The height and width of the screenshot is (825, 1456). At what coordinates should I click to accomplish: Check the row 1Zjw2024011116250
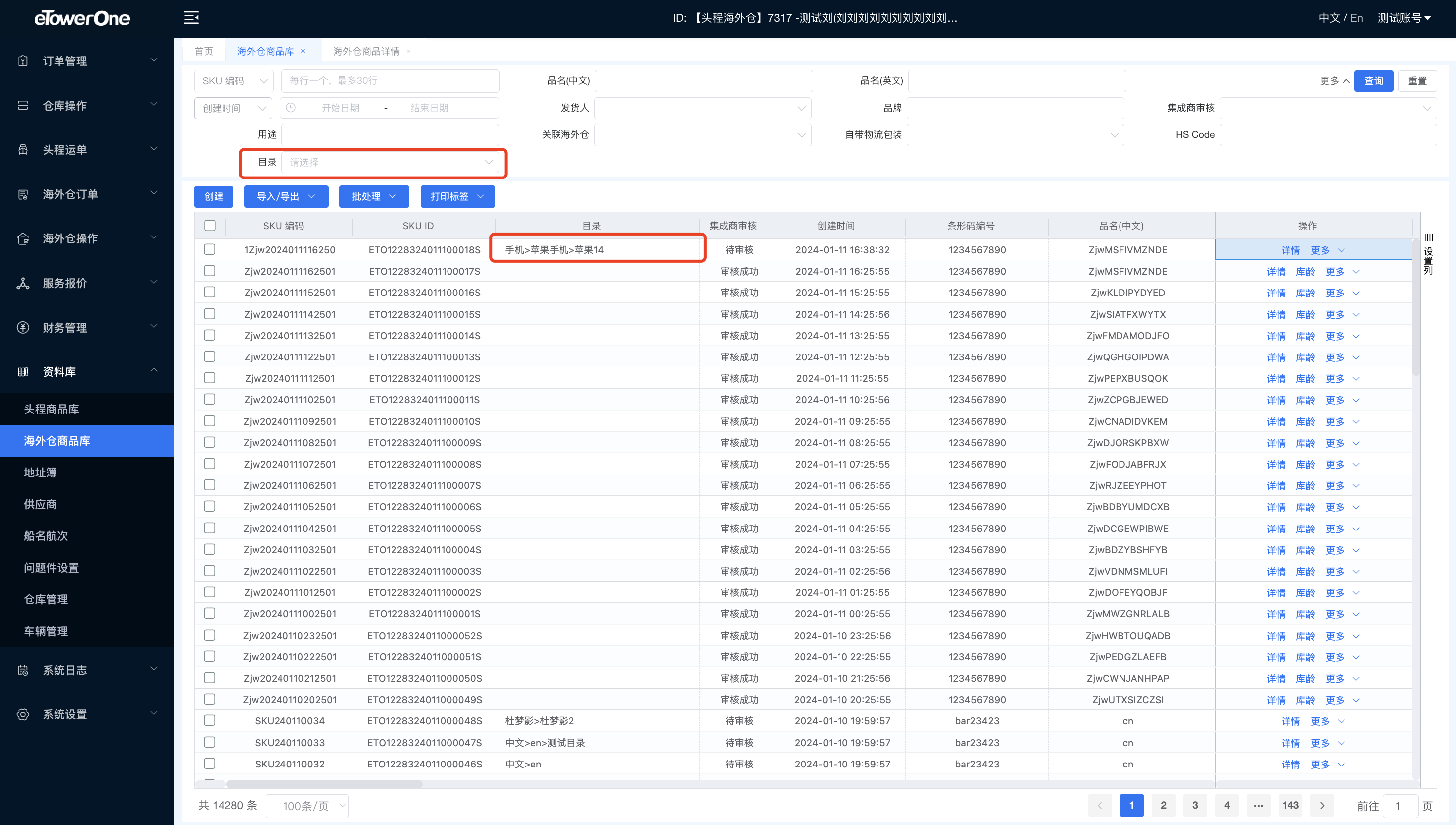(210, 249)
